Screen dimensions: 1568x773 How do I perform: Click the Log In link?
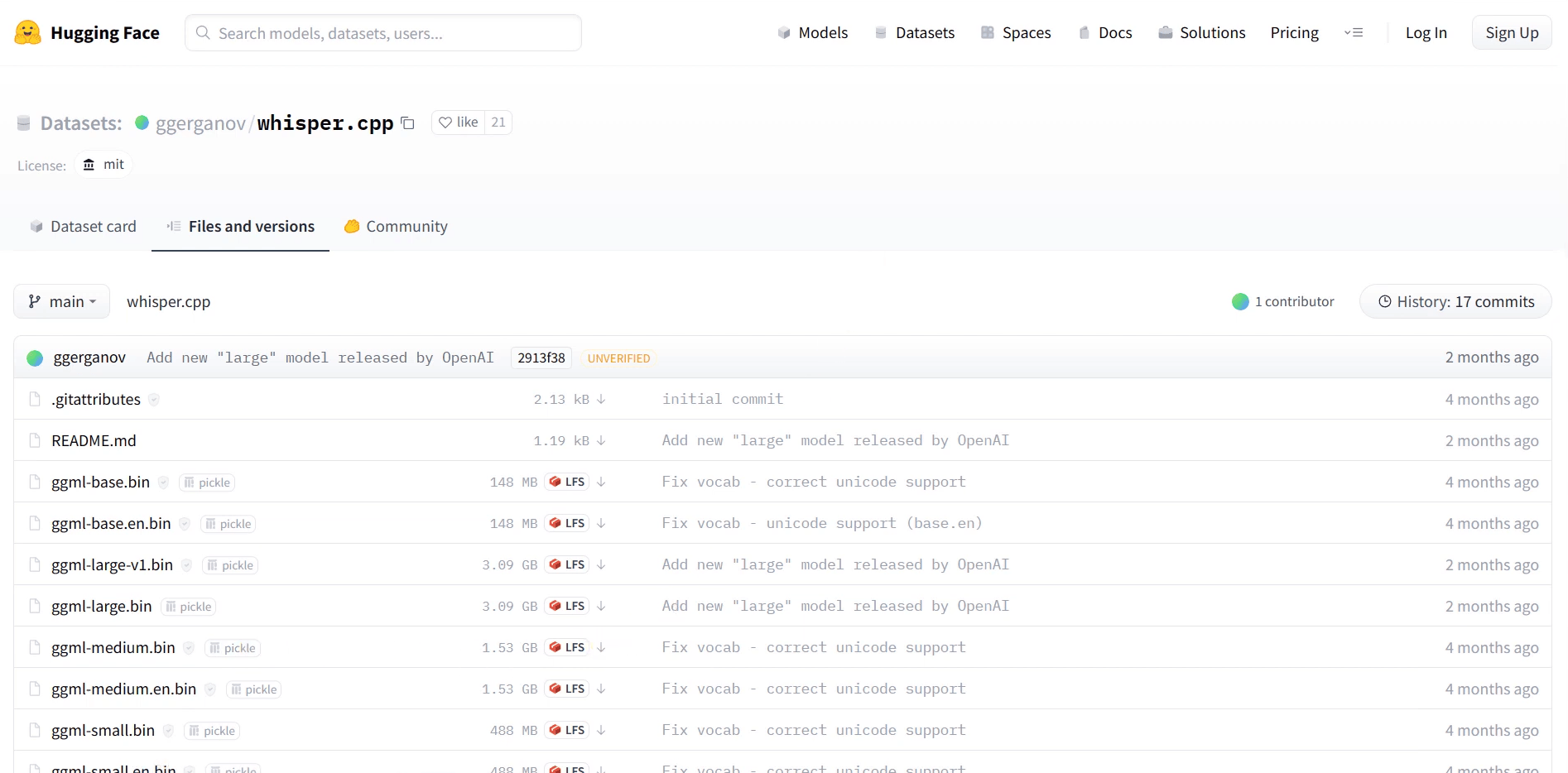coord(1426,32)
